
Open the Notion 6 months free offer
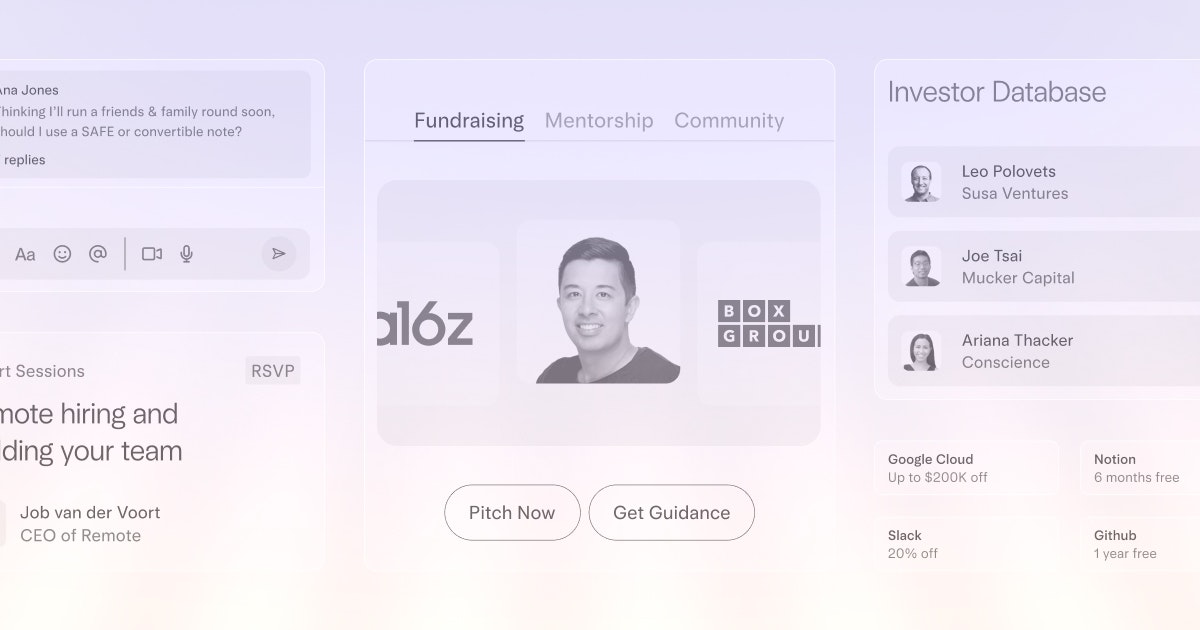pos(1135,467)
